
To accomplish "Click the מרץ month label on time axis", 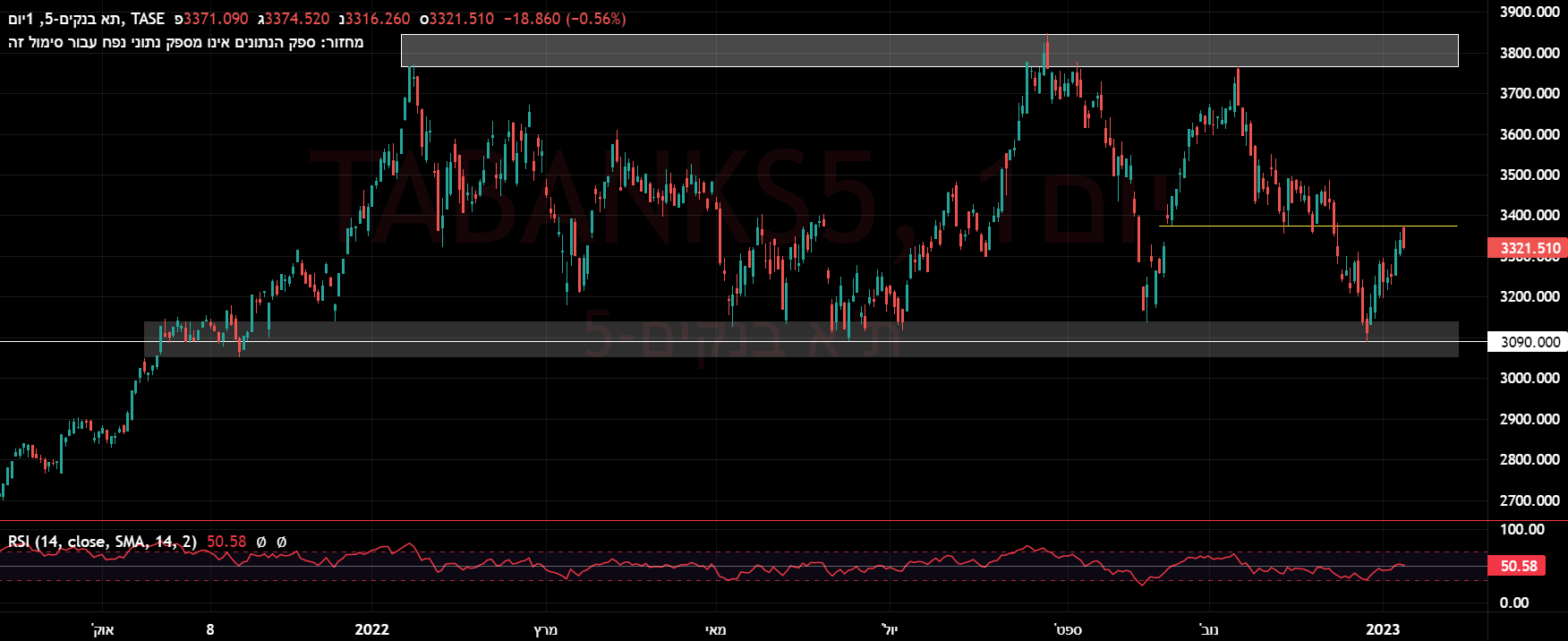I will (x=545, y=629).
